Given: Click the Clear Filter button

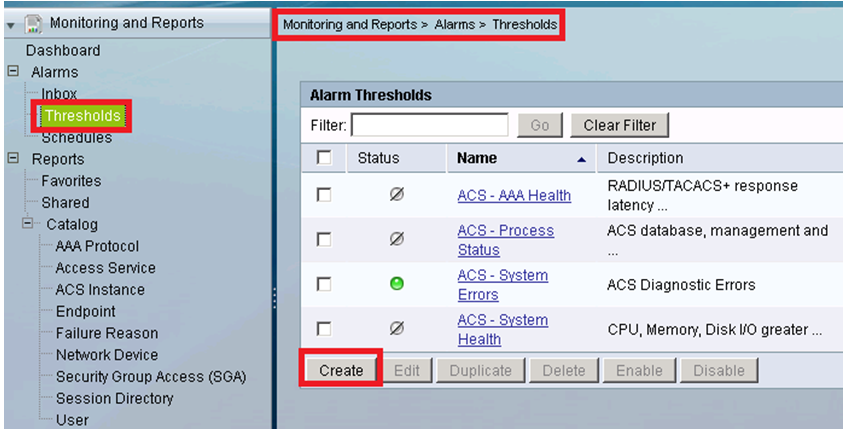Looking at the screenshot, I should (x=620, y=125).
